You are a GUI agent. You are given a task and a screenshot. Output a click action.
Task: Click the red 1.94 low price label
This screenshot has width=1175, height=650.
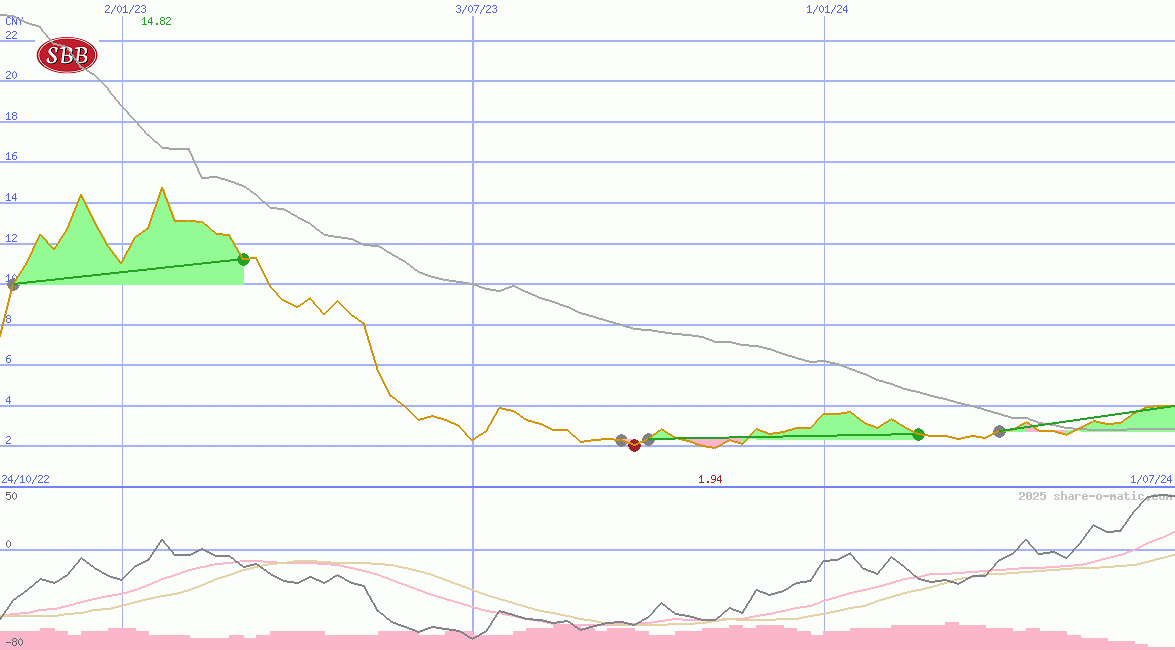pos(710,479)
